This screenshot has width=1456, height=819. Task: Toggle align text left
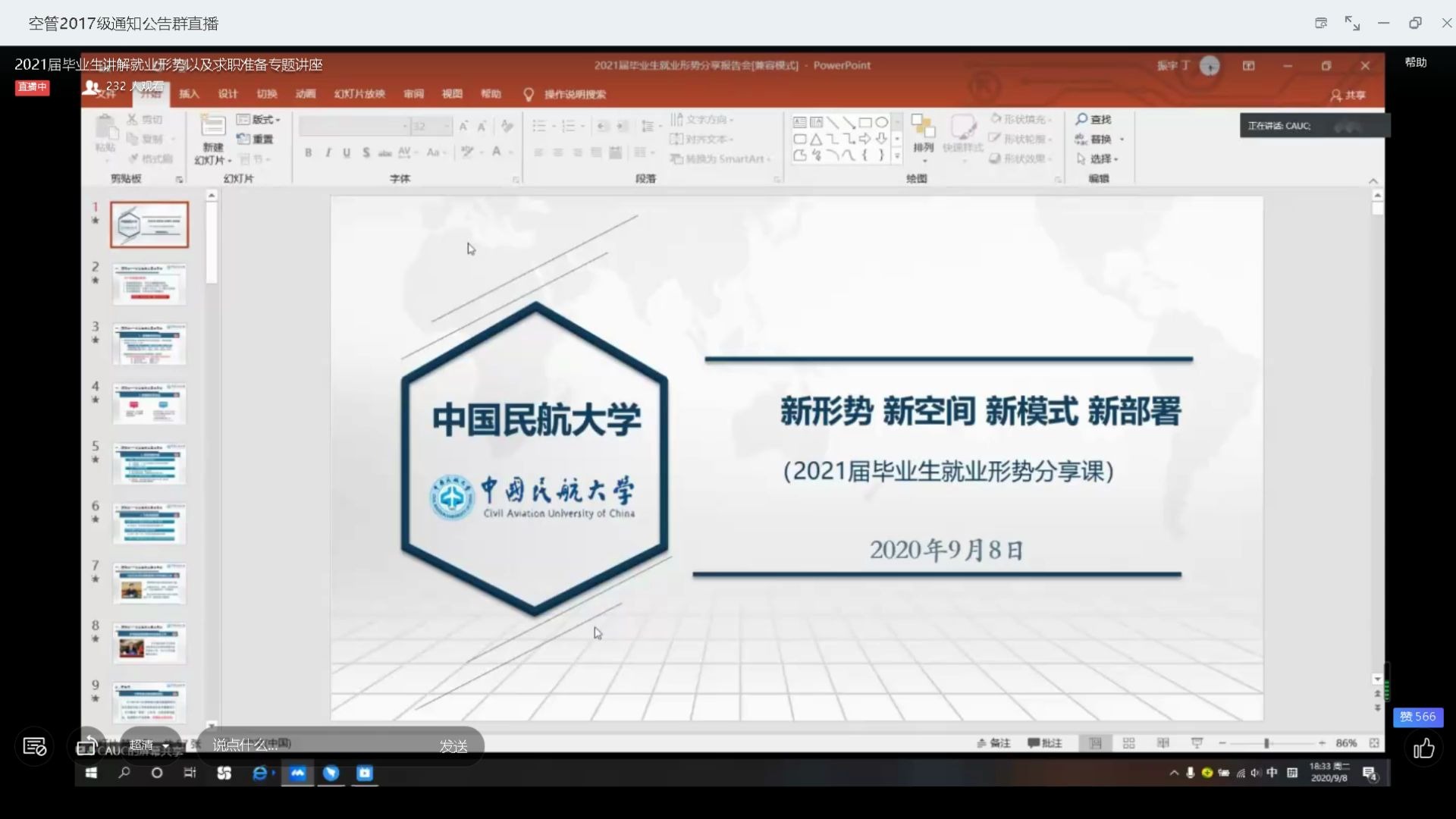tap(538, 152)
